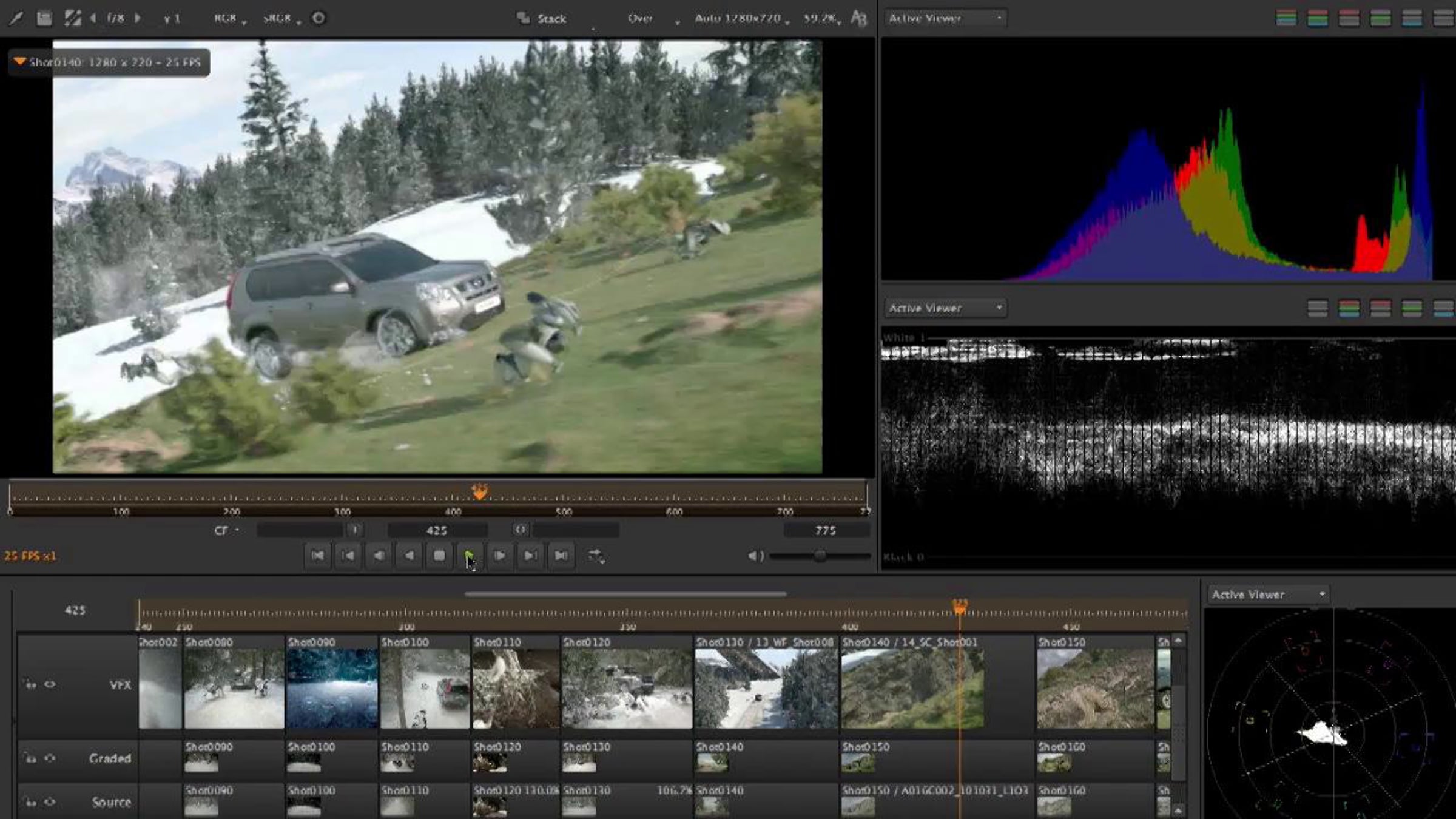The image size is (1456, 819).
Task: Click the speaker mute icon
Action: click(x=755, y=556)
